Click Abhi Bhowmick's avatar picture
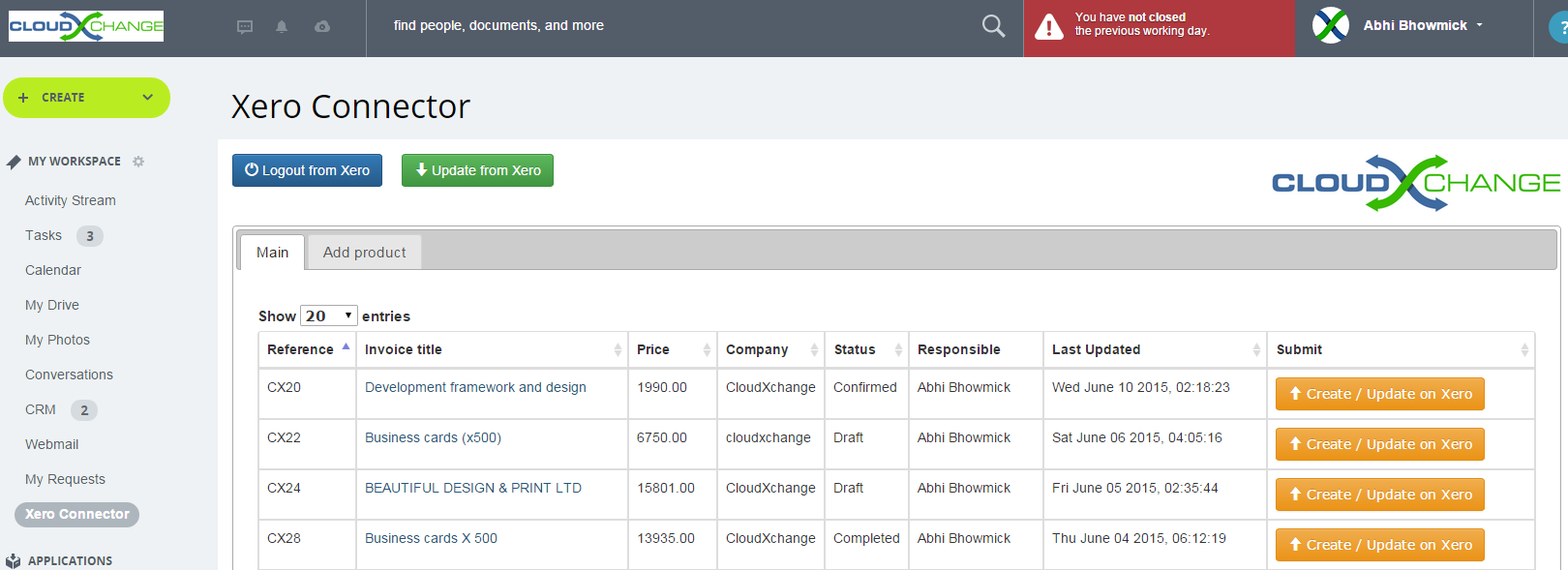 pos(1331,25)
